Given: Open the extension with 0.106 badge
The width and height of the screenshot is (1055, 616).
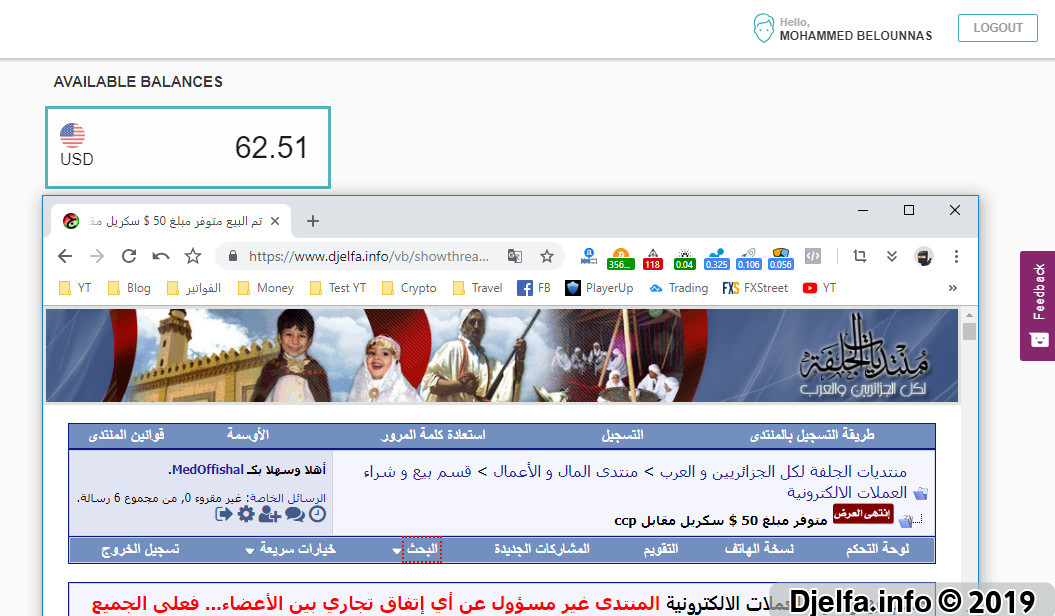Looking at the screenshot, I should point(749,258).
